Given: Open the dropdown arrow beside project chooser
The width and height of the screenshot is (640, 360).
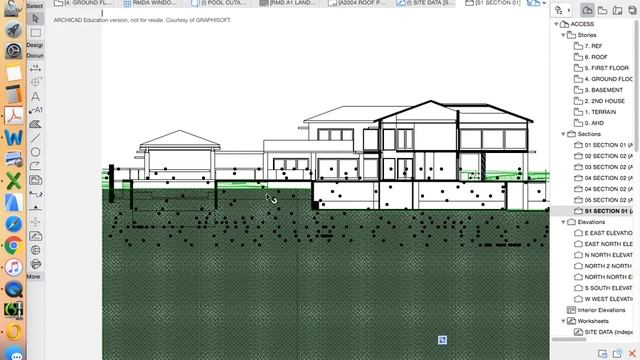Looking at the screenshot, I should point(569,10).
